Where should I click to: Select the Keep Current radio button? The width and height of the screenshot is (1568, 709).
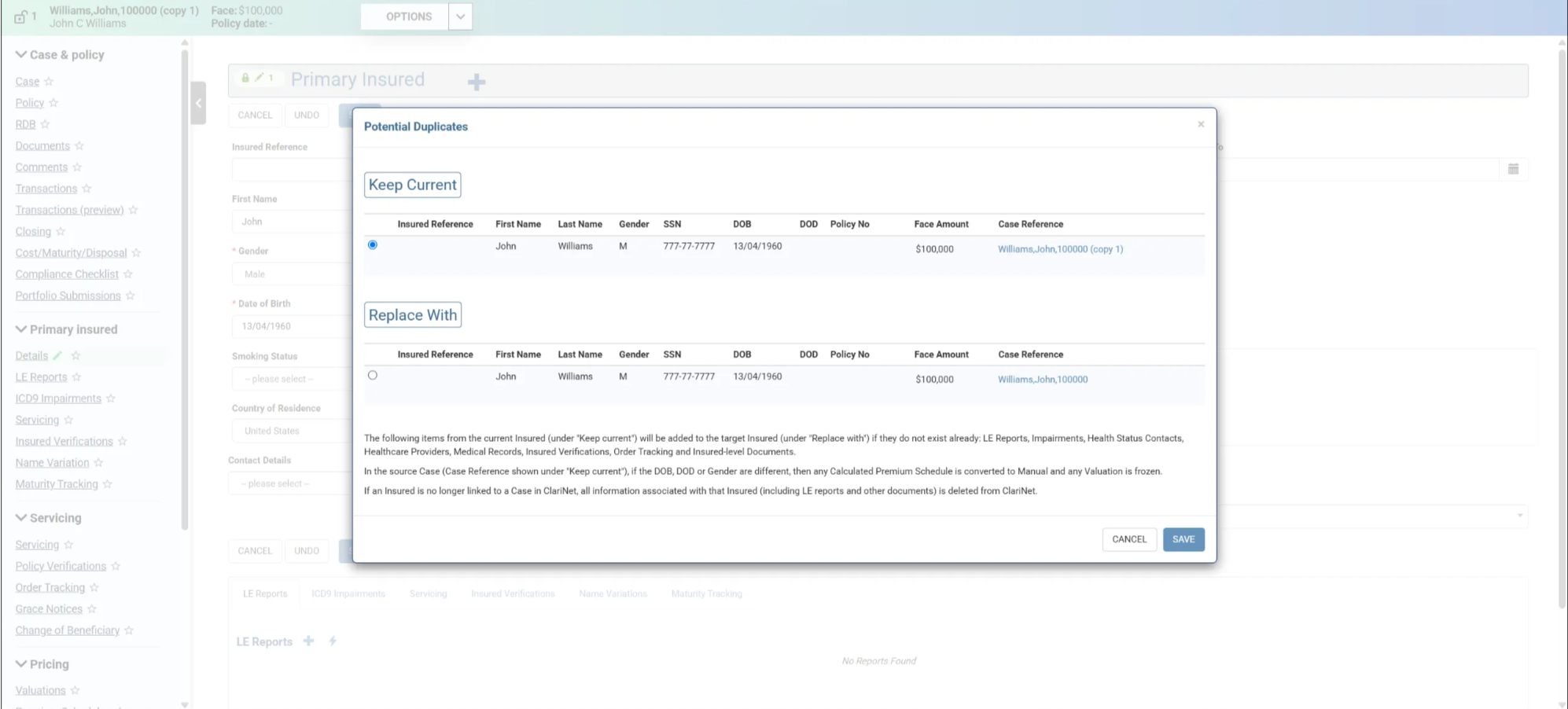373,245
